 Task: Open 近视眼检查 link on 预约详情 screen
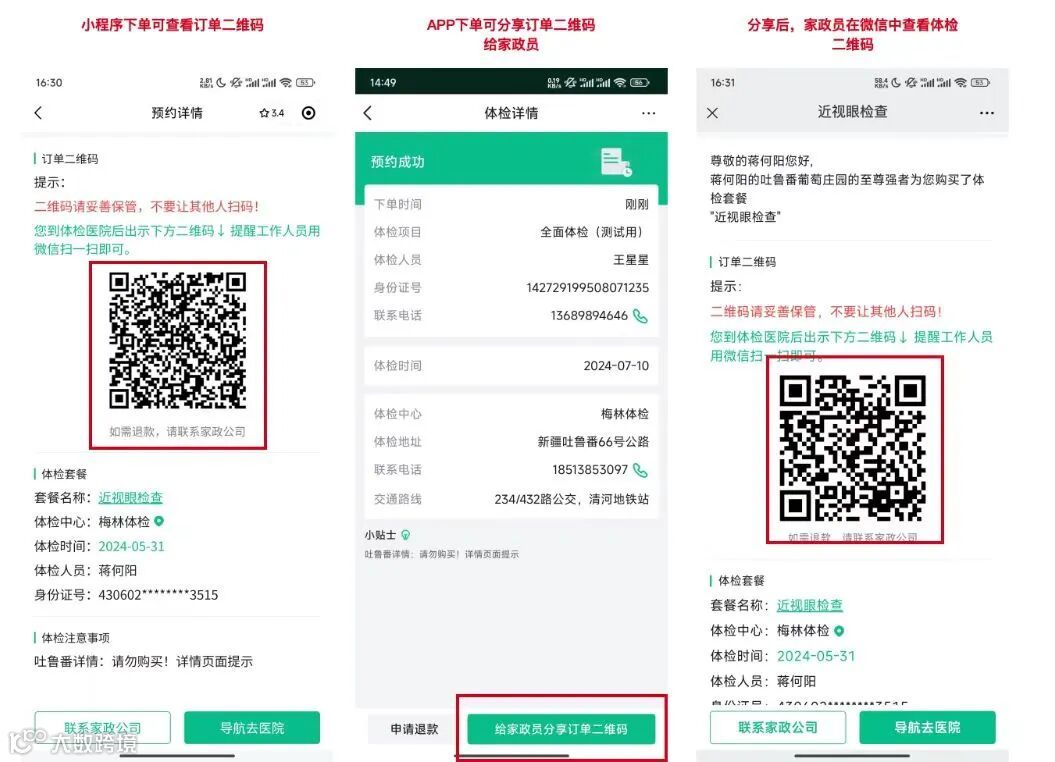click(x=131, y=498)
